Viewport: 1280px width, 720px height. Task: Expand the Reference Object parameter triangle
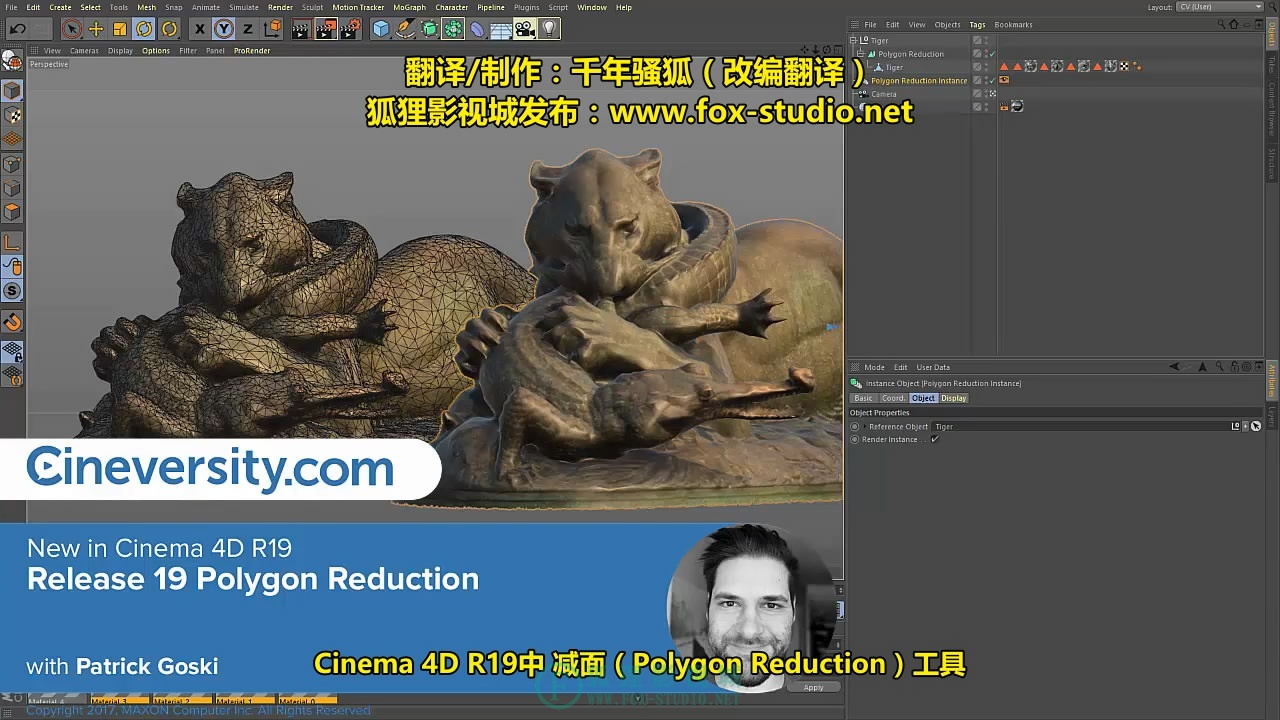pyautogui.click(x=865, y=426)
